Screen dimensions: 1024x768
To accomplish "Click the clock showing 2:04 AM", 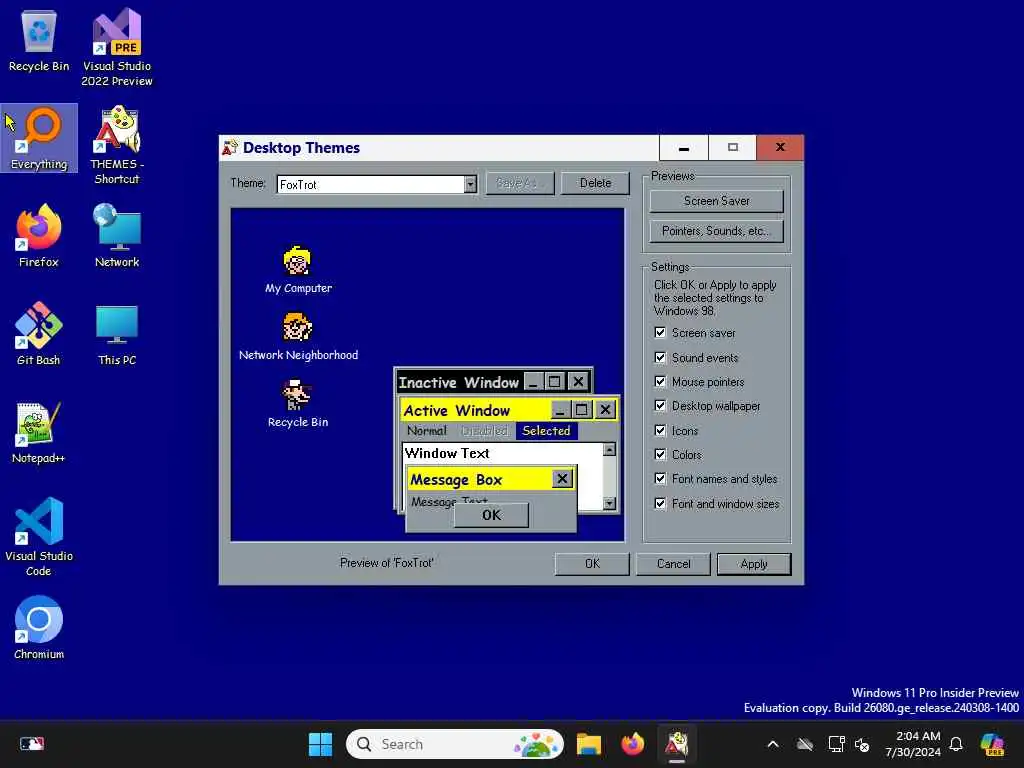I will 913,744.
